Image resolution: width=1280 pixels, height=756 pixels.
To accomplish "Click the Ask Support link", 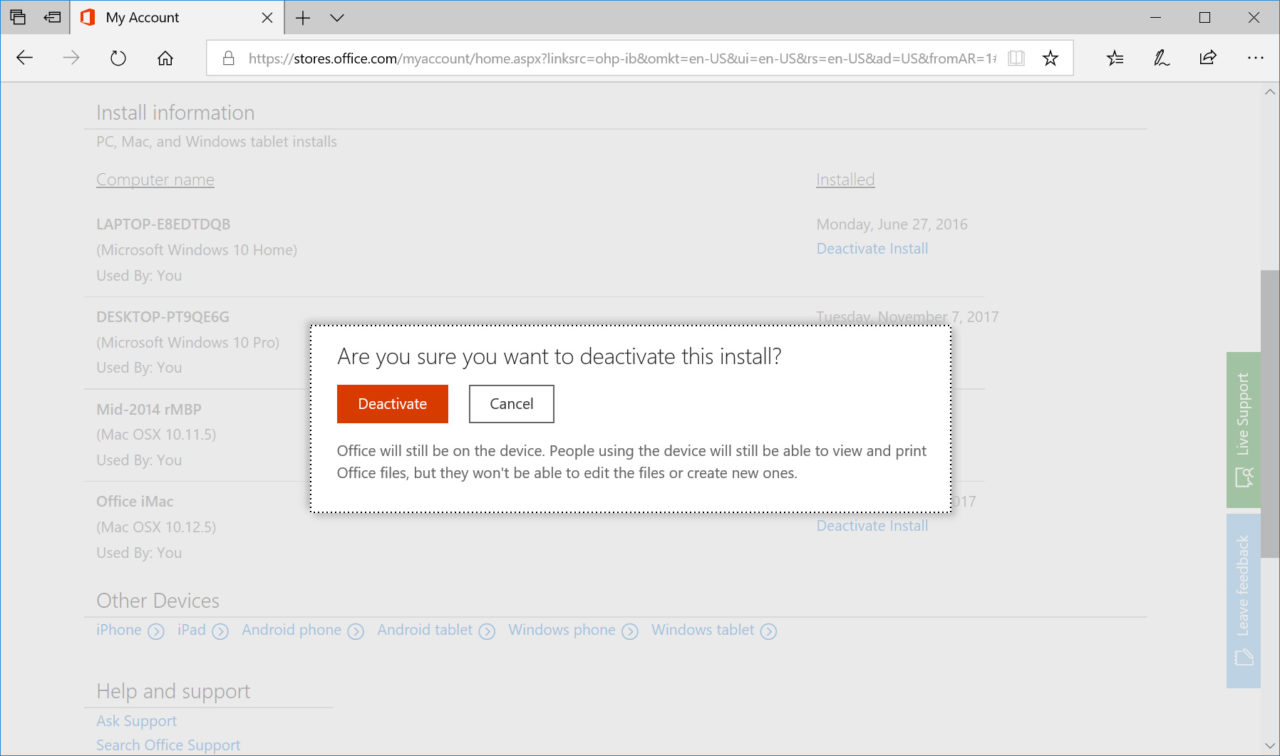I will (136, 721).
